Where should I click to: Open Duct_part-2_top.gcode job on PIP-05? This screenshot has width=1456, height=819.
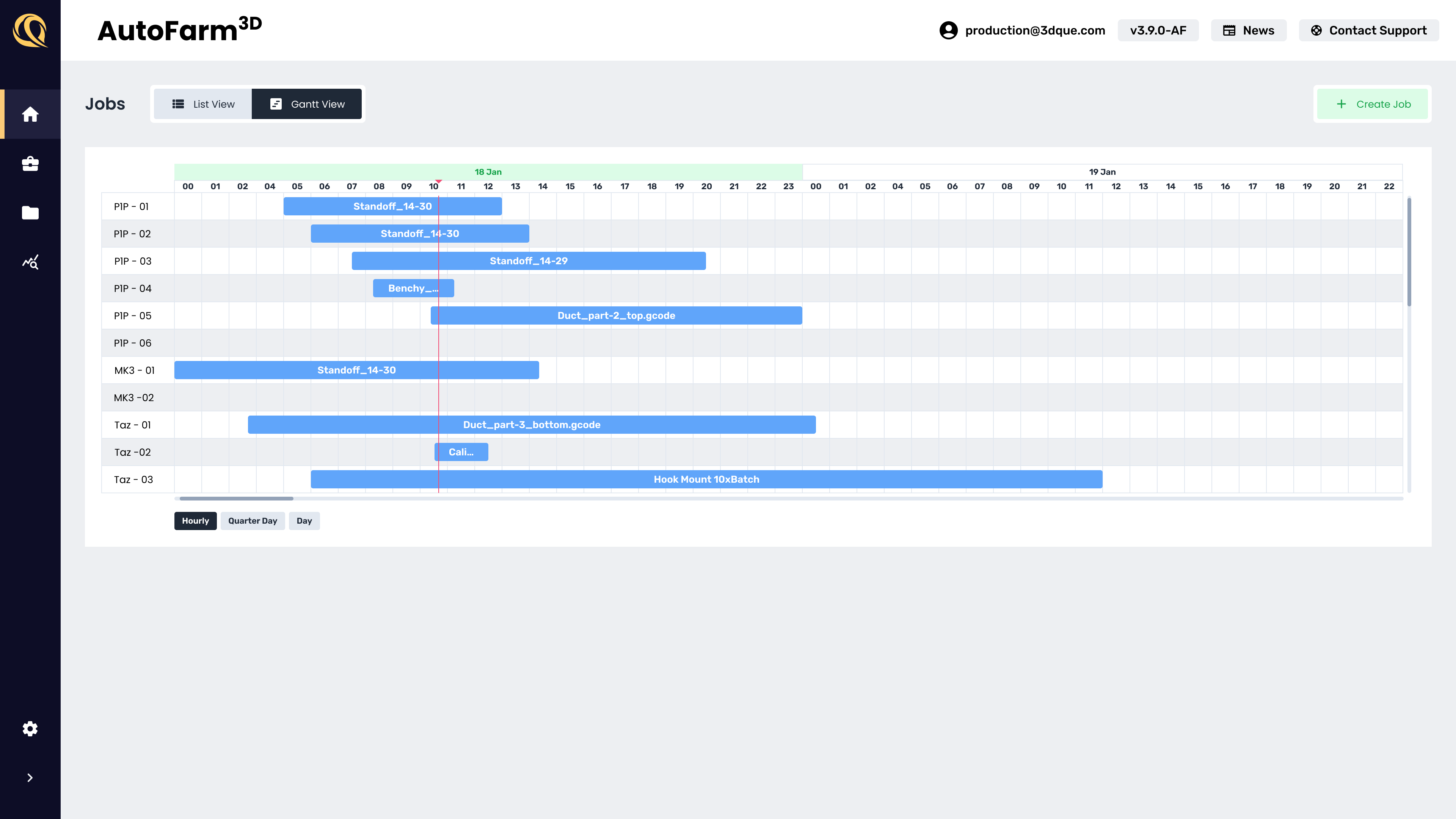617,315
